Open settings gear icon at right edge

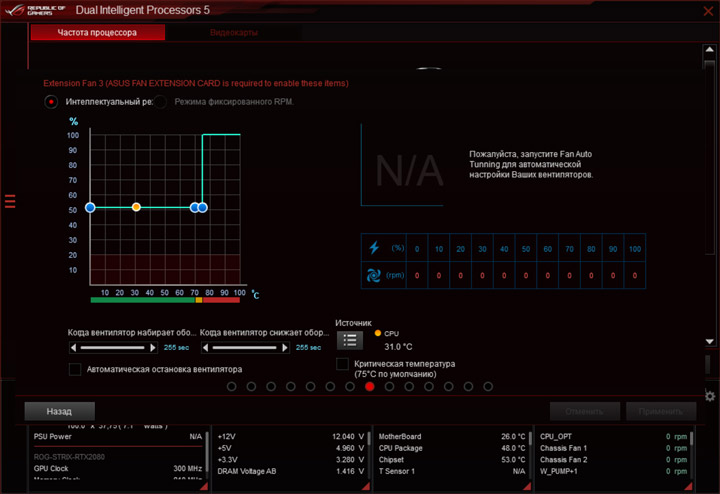tap(710, 396)
